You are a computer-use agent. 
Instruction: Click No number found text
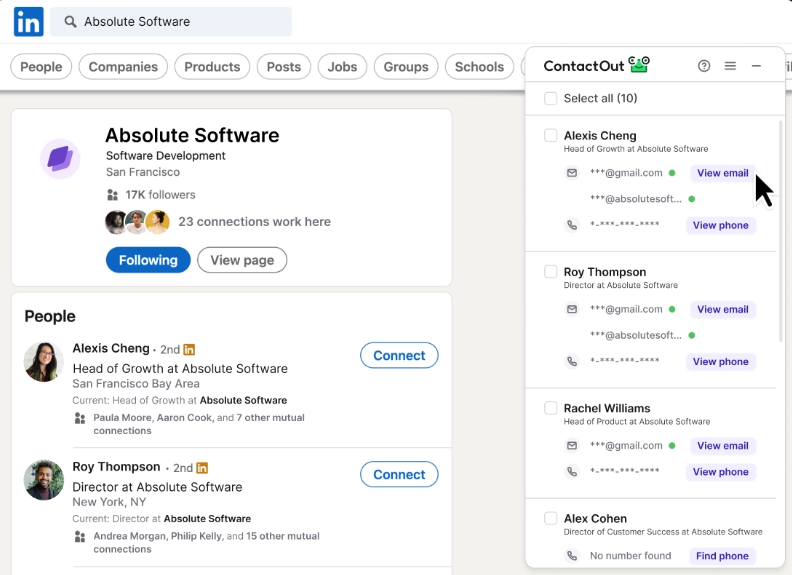click(630, 556)
